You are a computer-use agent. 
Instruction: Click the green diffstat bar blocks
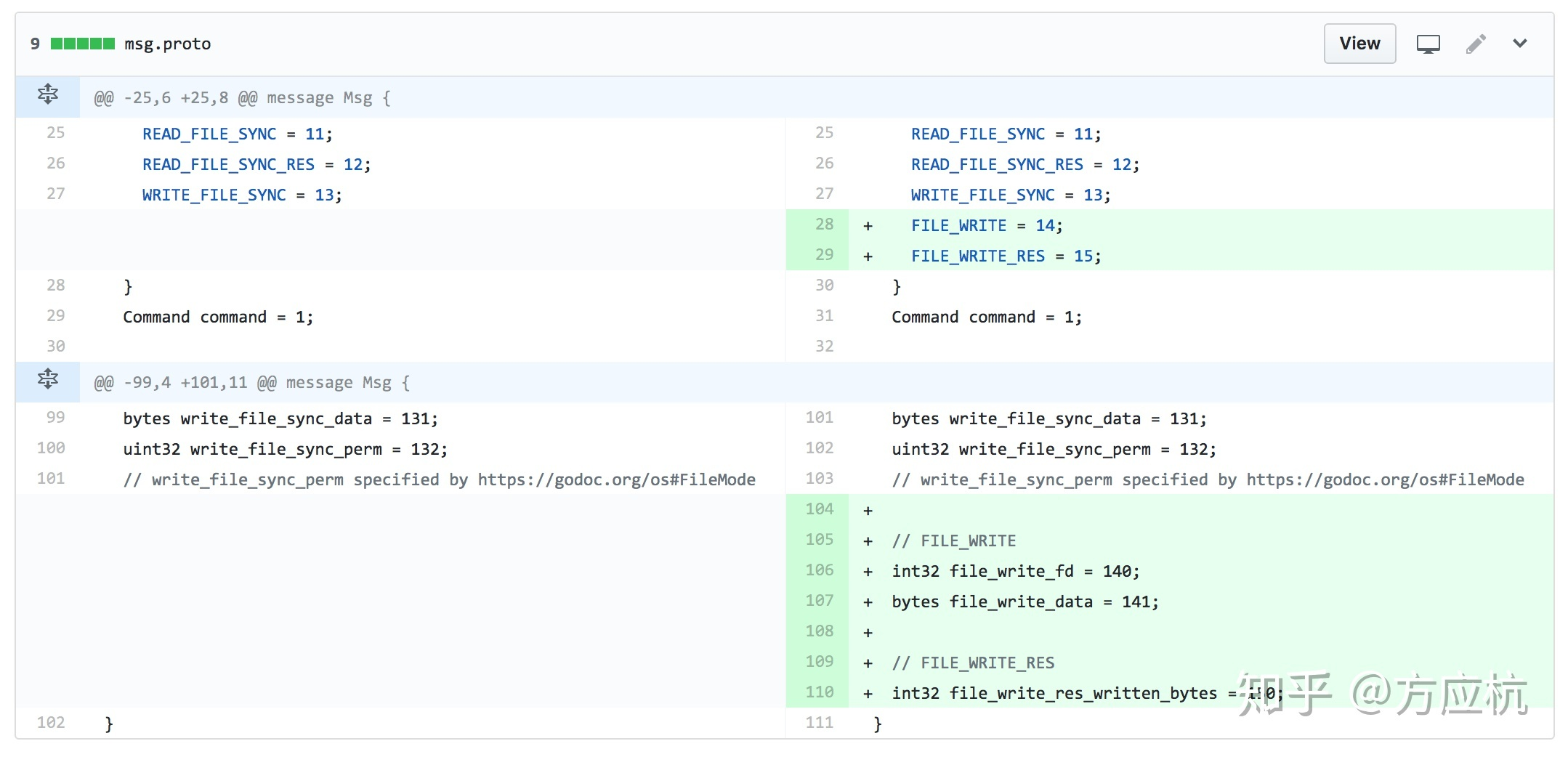pyautogui.click(x=82, y=44)
